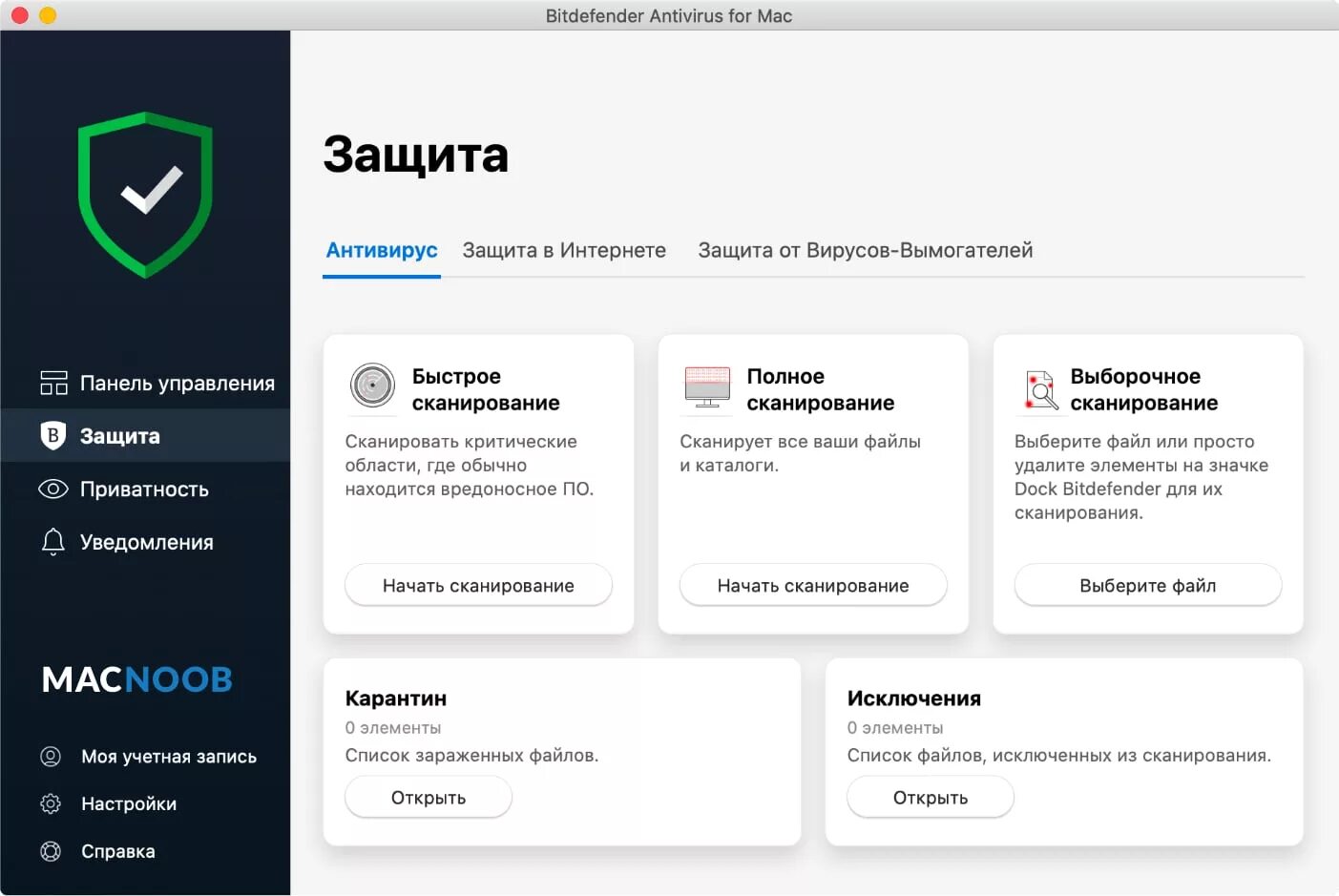Viewport: 1339px width, 896px height.
Task: Click 'Список файлов, исключенных из сканирования.'
Action: (x=1059, y=756)
